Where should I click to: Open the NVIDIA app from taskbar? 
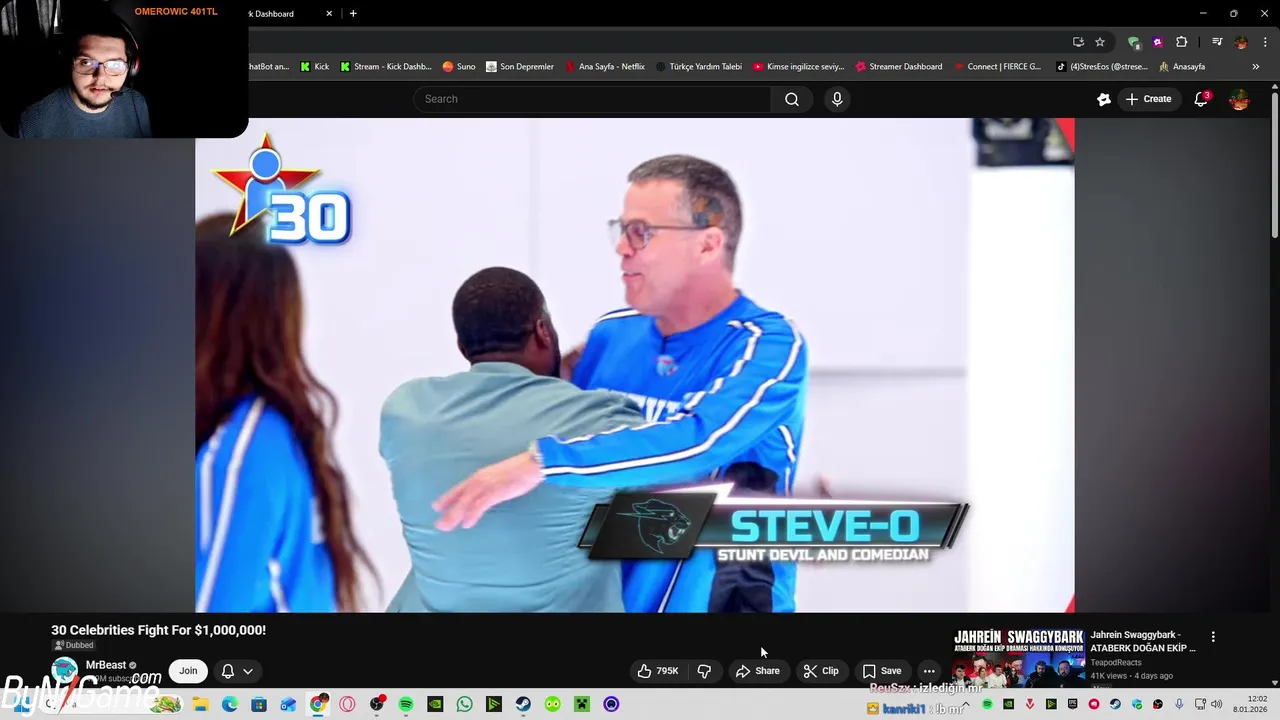(435, 704)
